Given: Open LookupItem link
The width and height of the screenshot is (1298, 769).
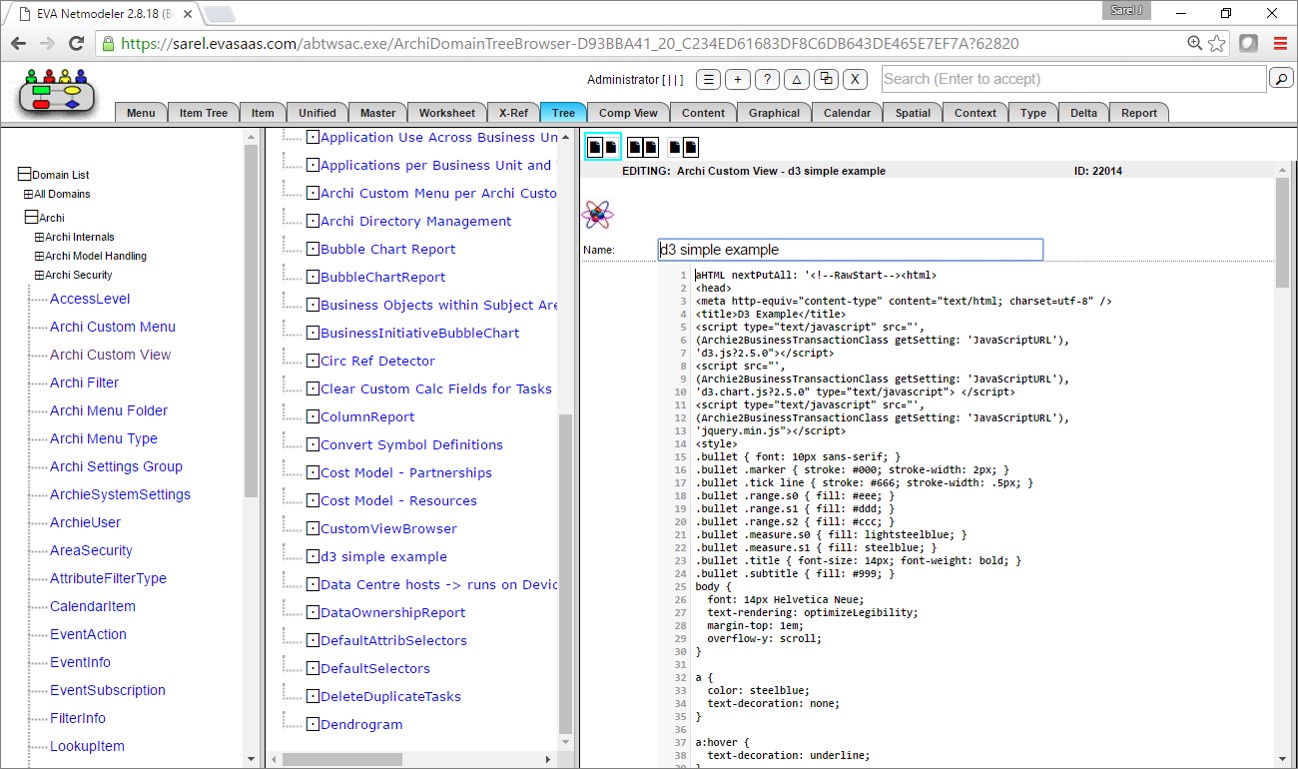Looking at the screenshot, I should [87, 747].
